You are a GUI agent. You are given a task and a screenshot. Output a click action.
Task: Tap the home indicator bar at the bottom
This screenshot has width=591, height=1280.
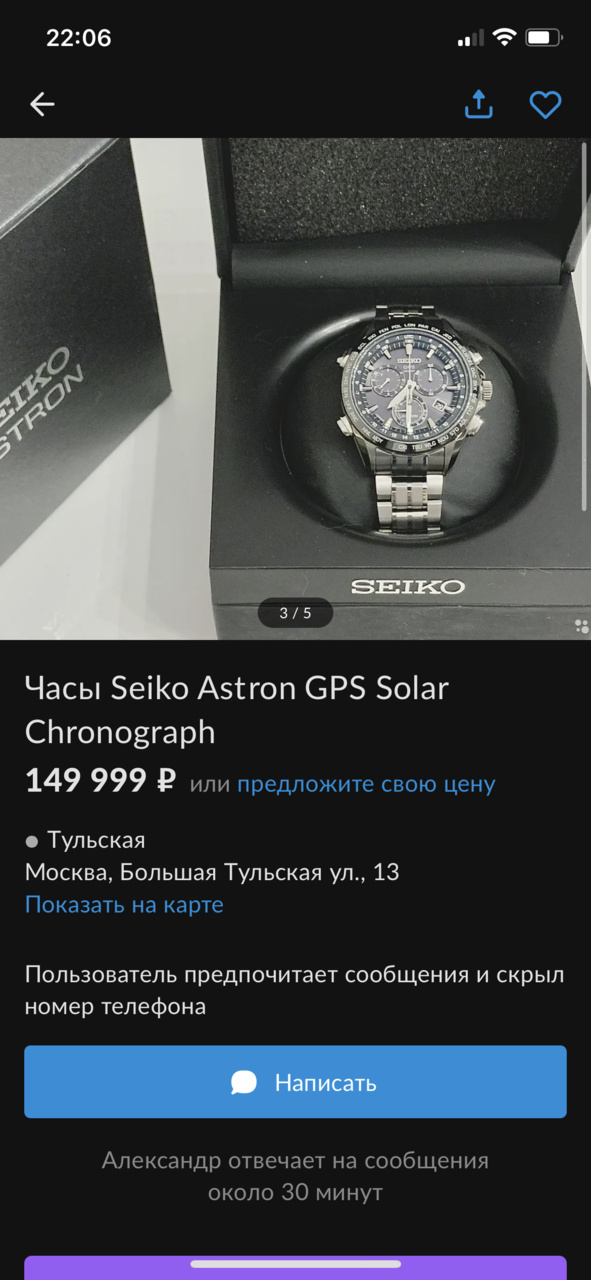(x=295, y=1264)
